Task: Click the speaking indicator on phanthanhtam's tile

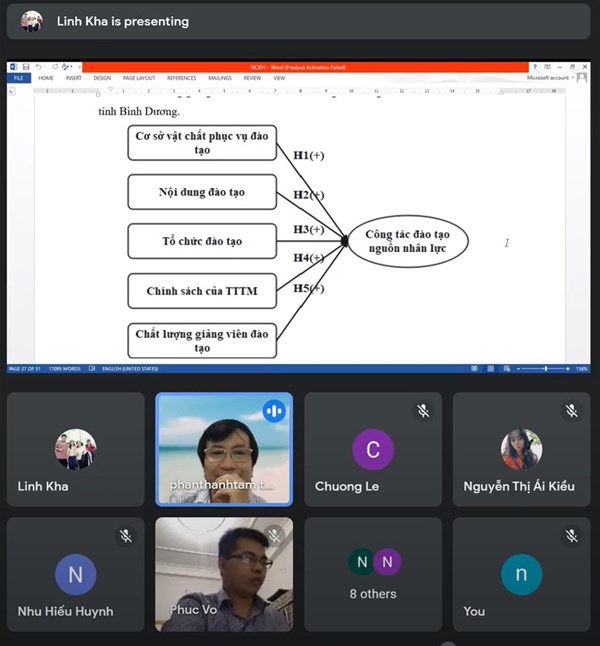Action: (273, 411)
